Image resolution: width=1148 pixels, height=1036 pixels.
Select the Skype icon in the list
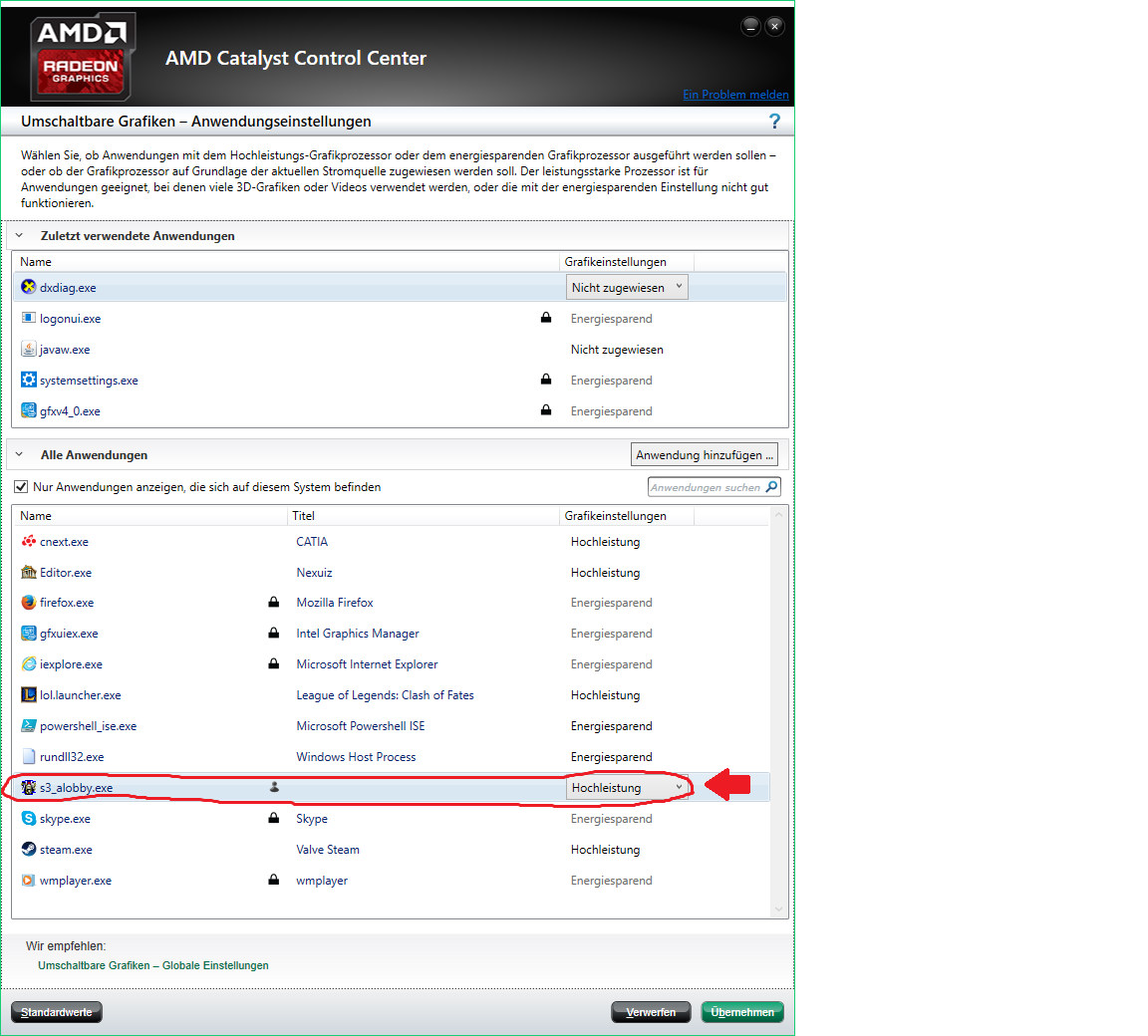[29, 819]
